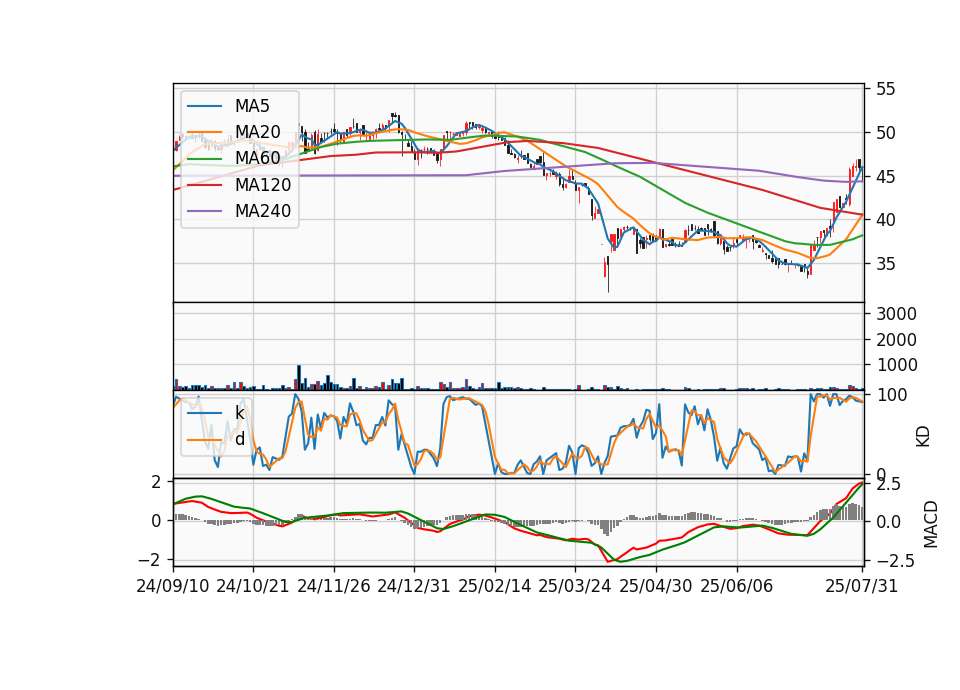The image size is (960, 690).
Task: Click the 50 price axis value
Action: click(885, 133)
